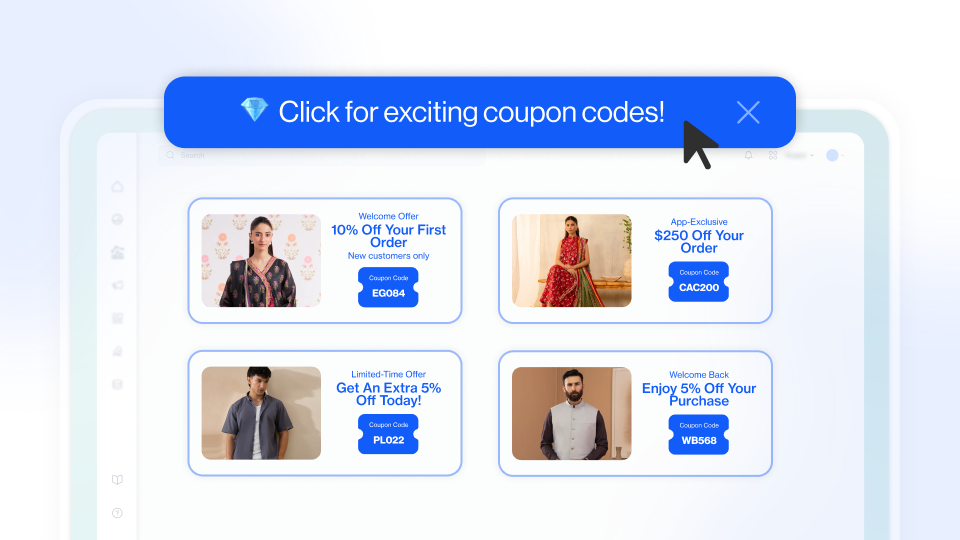Viewport: 960px width, 540px height.
Task: Expand the user avatar menu
Action: tap(833, 156)
